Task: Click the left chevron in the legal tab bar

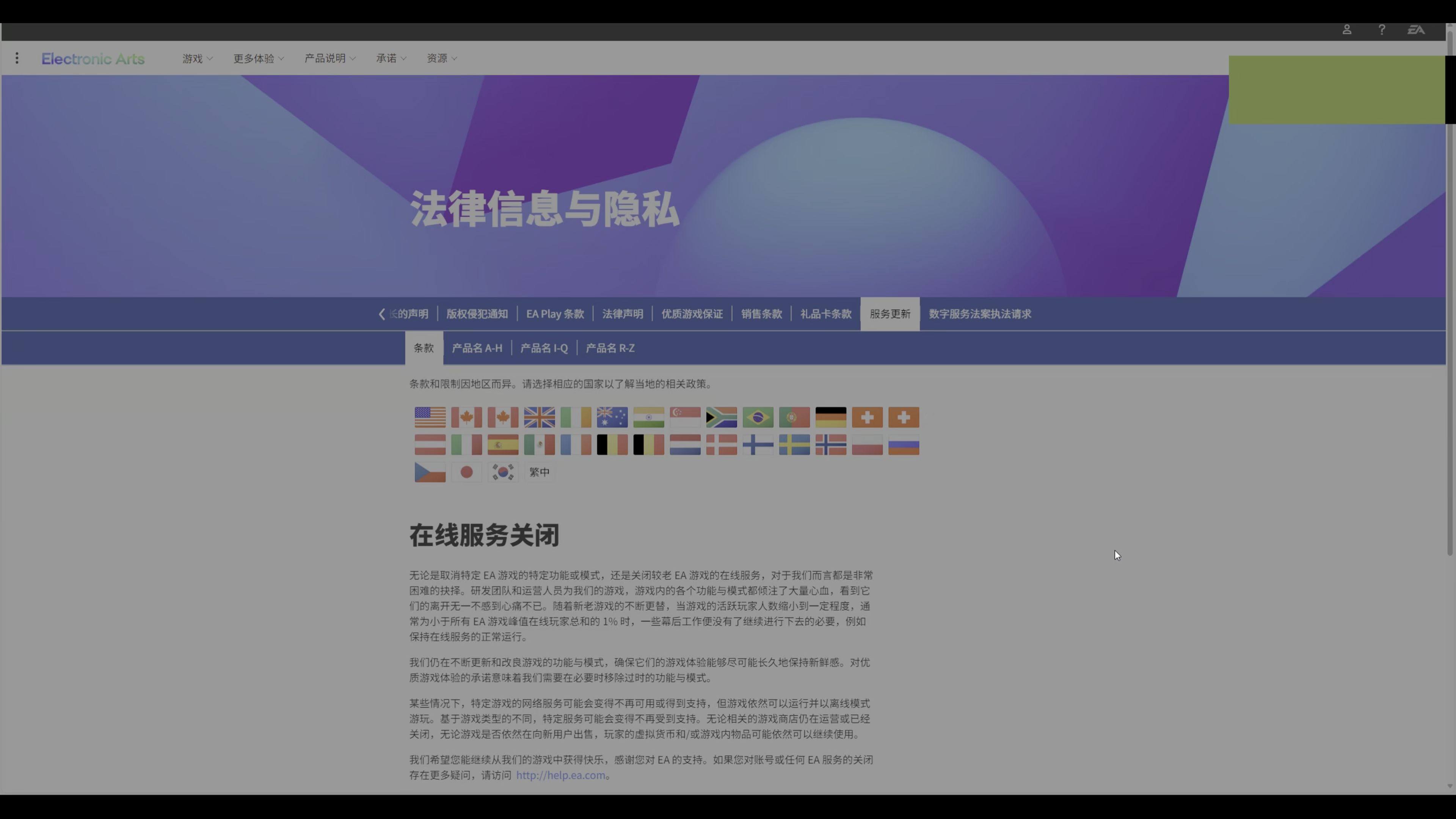Action: pos(382,314)
